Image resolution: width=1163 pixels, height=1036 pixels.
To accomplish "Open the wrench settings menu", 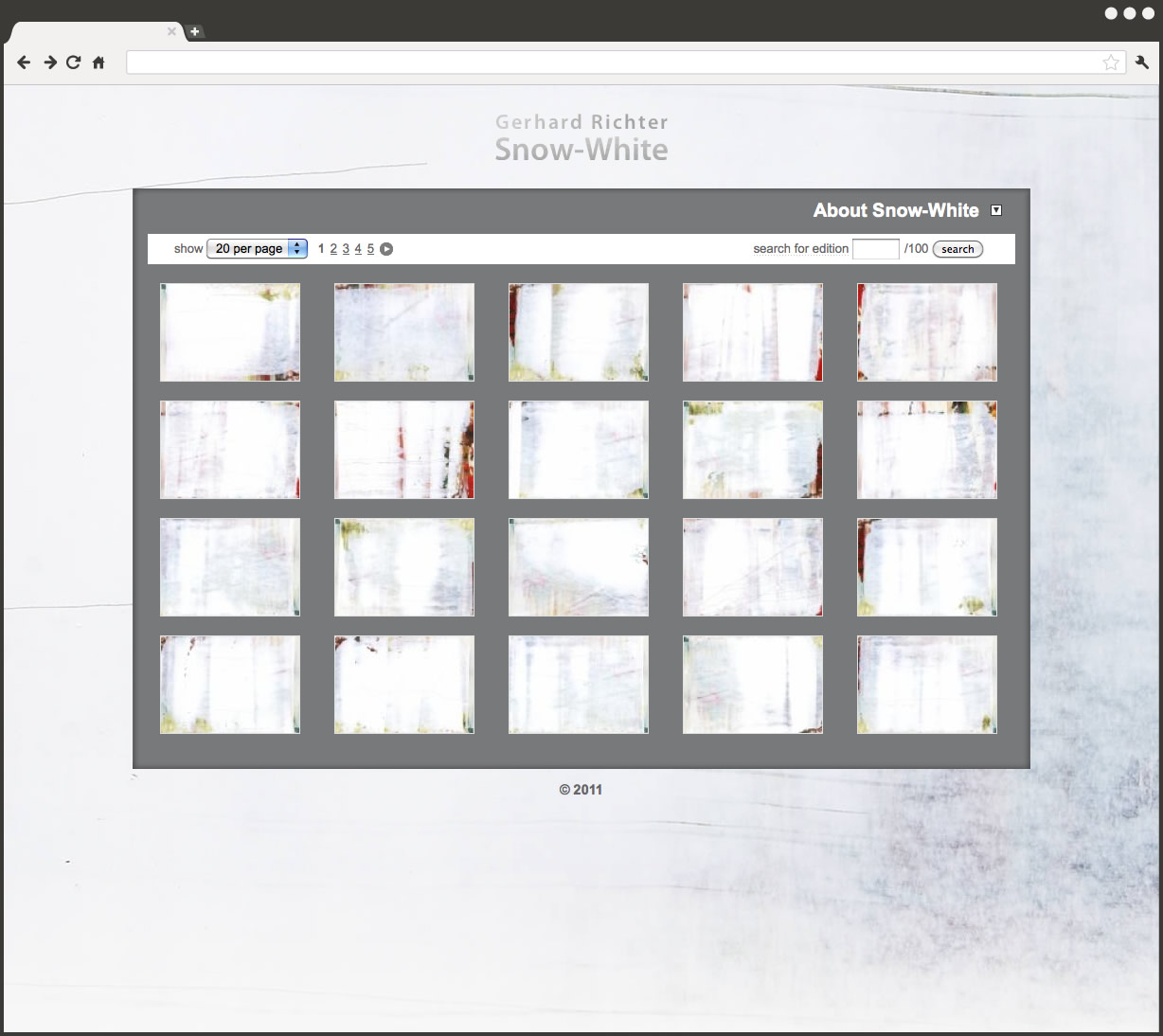I will (1142, 63).
